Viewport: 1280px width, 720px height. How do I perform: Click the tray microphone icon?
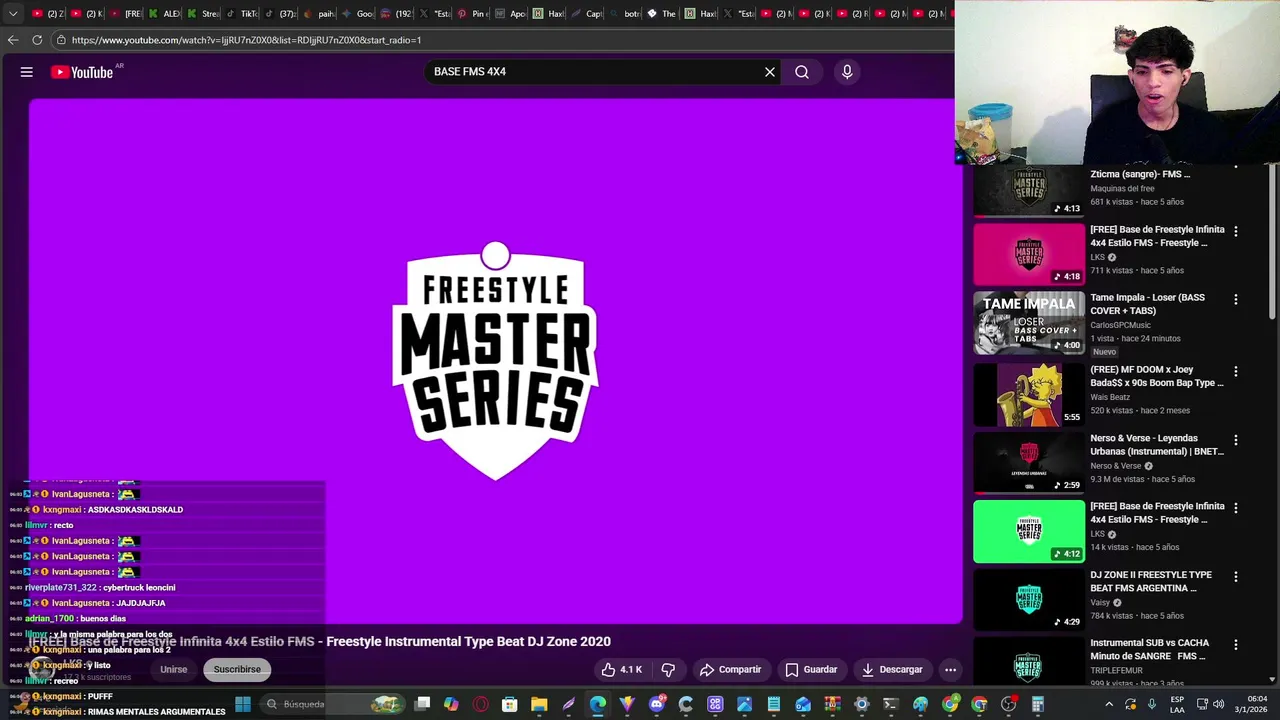click(1152, 704)
